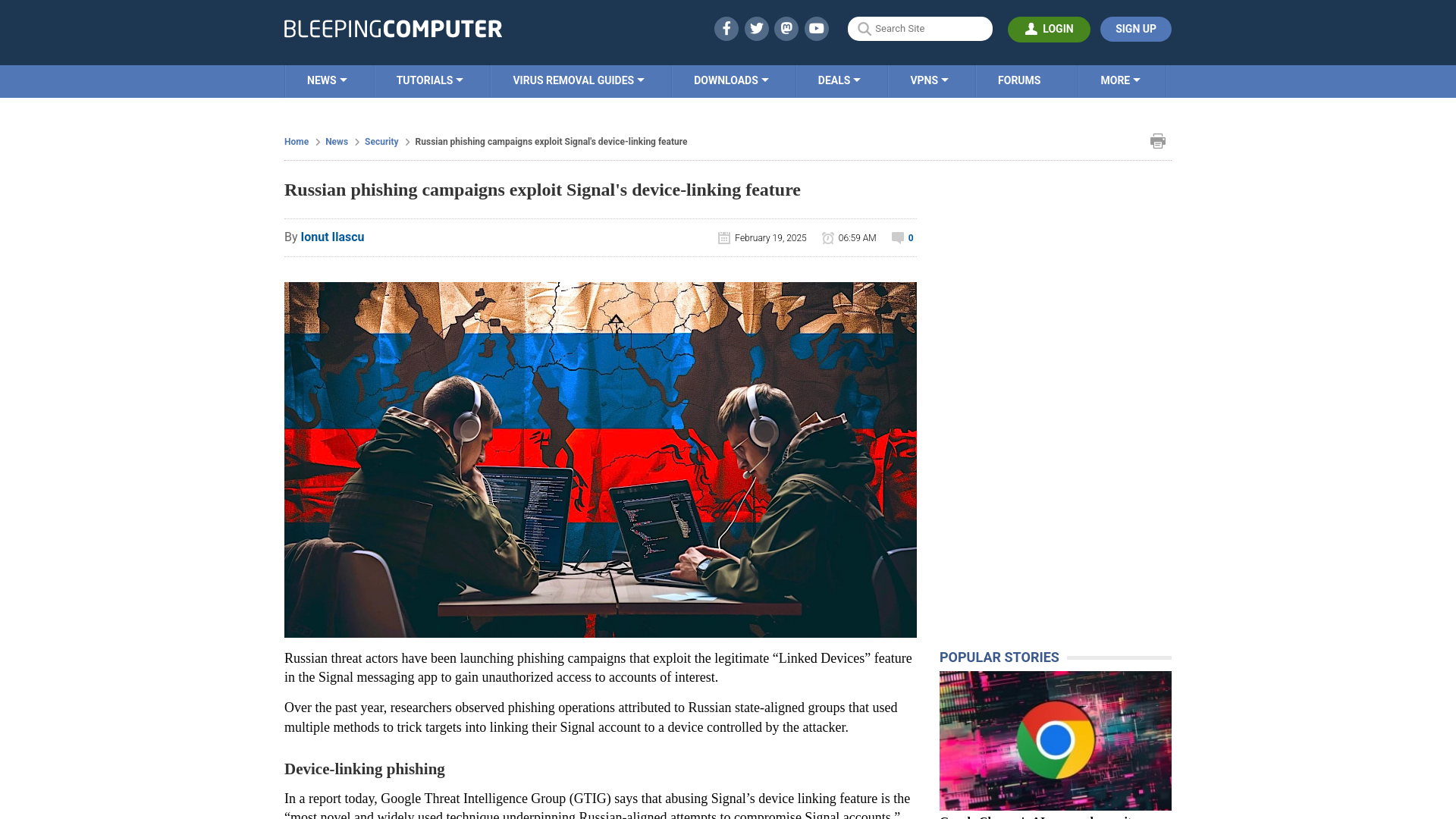Image resolution: width=1456 pixels, height=819 pixels.
Task: Click the LOGIN user account icon
Action: click(x=1031, y=28)
